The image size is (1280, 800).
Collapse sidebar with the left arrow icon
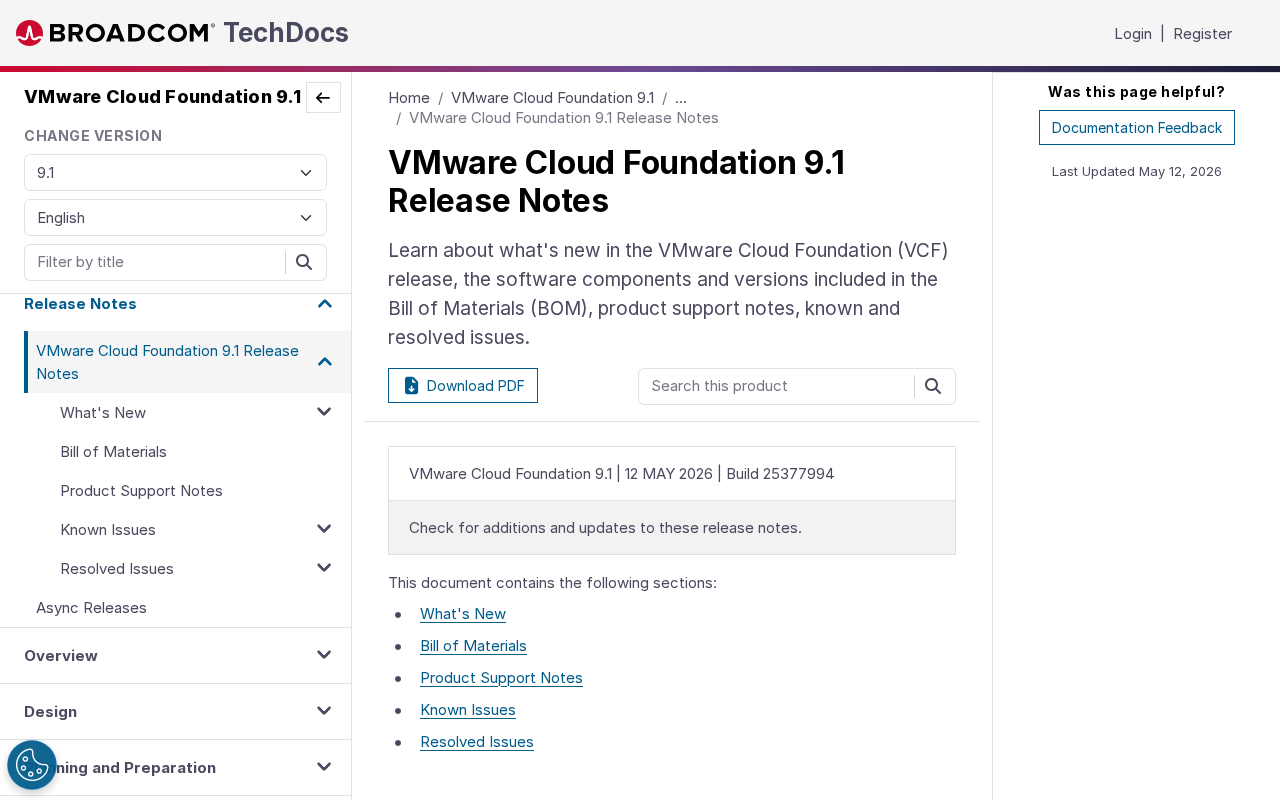[323, 98]
